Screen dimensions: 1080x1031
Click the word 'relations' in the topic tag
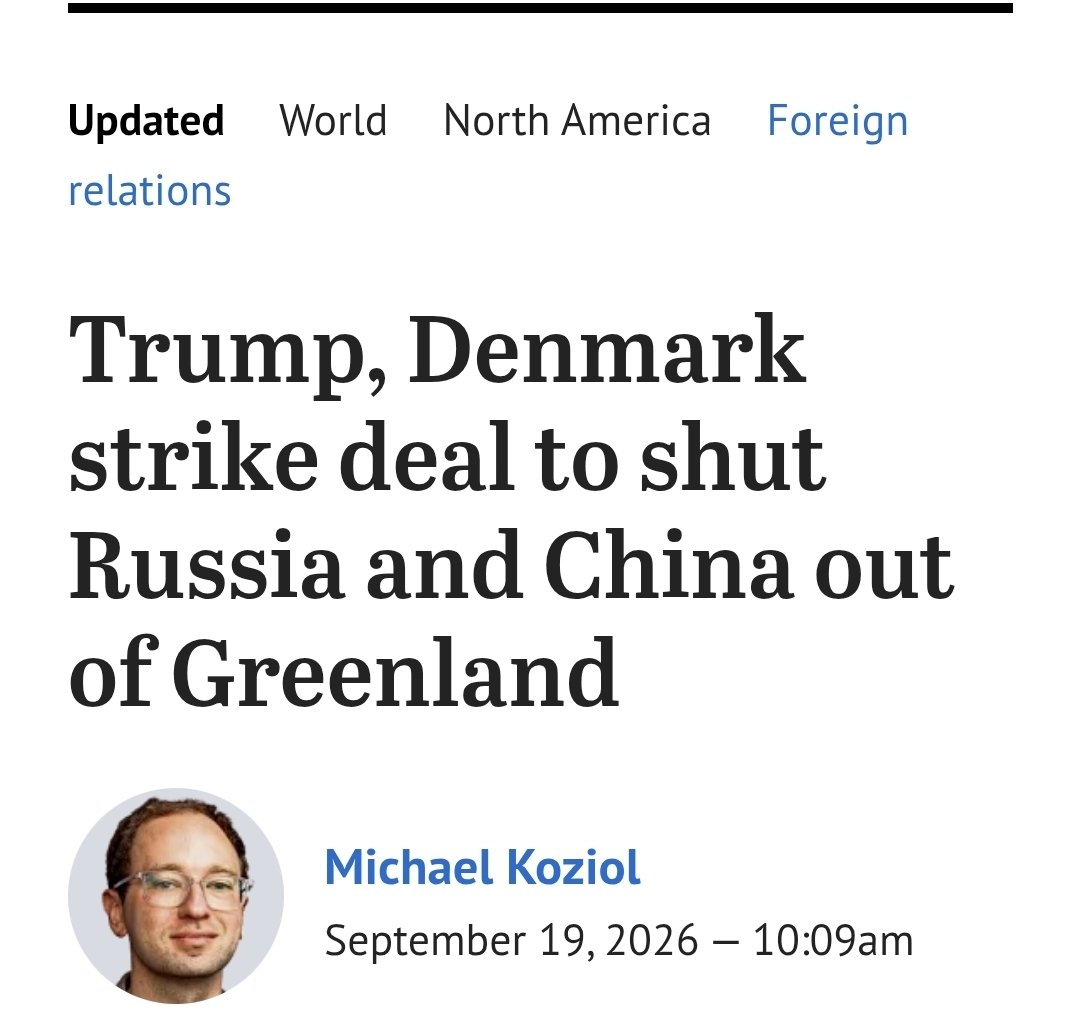point(149,191)
